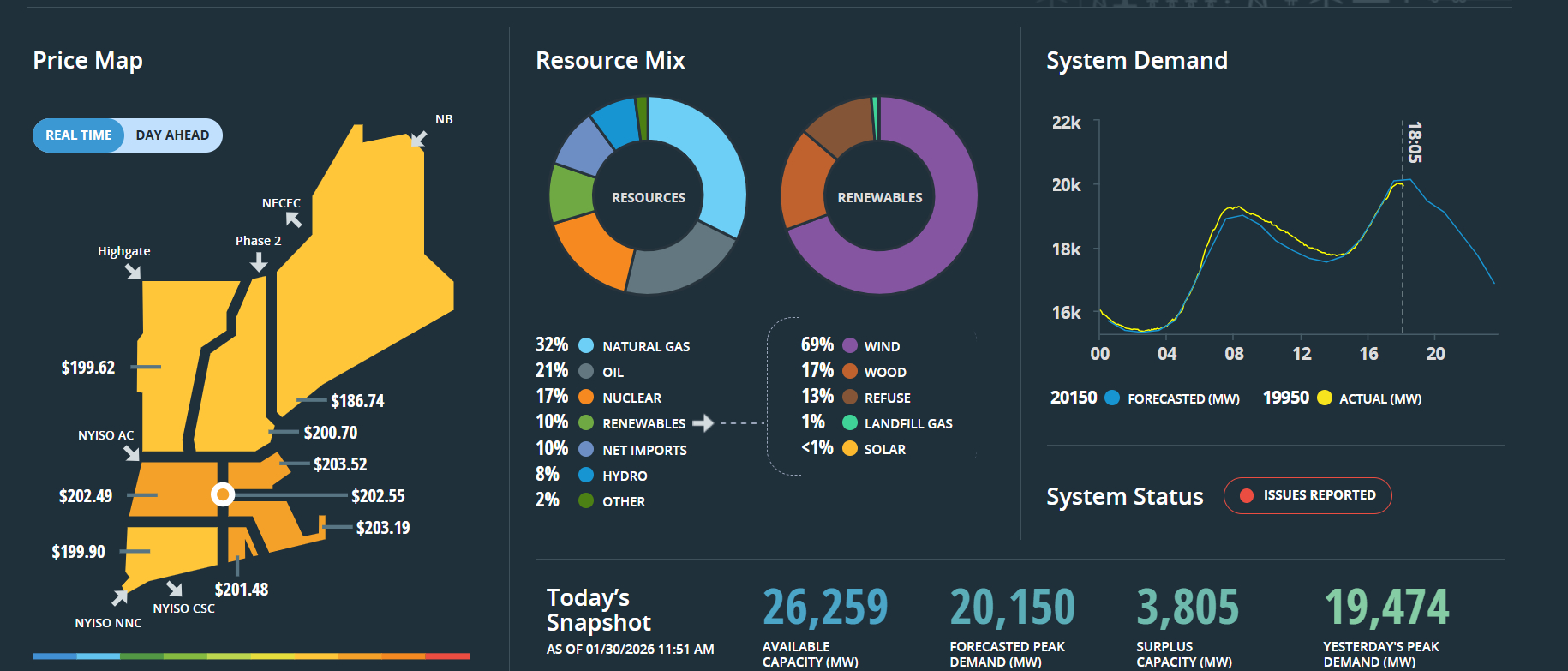This screenshot has height=671, width=1568.
Task: Click the NYISO CSC arrow icon
Action: [175, 589]
